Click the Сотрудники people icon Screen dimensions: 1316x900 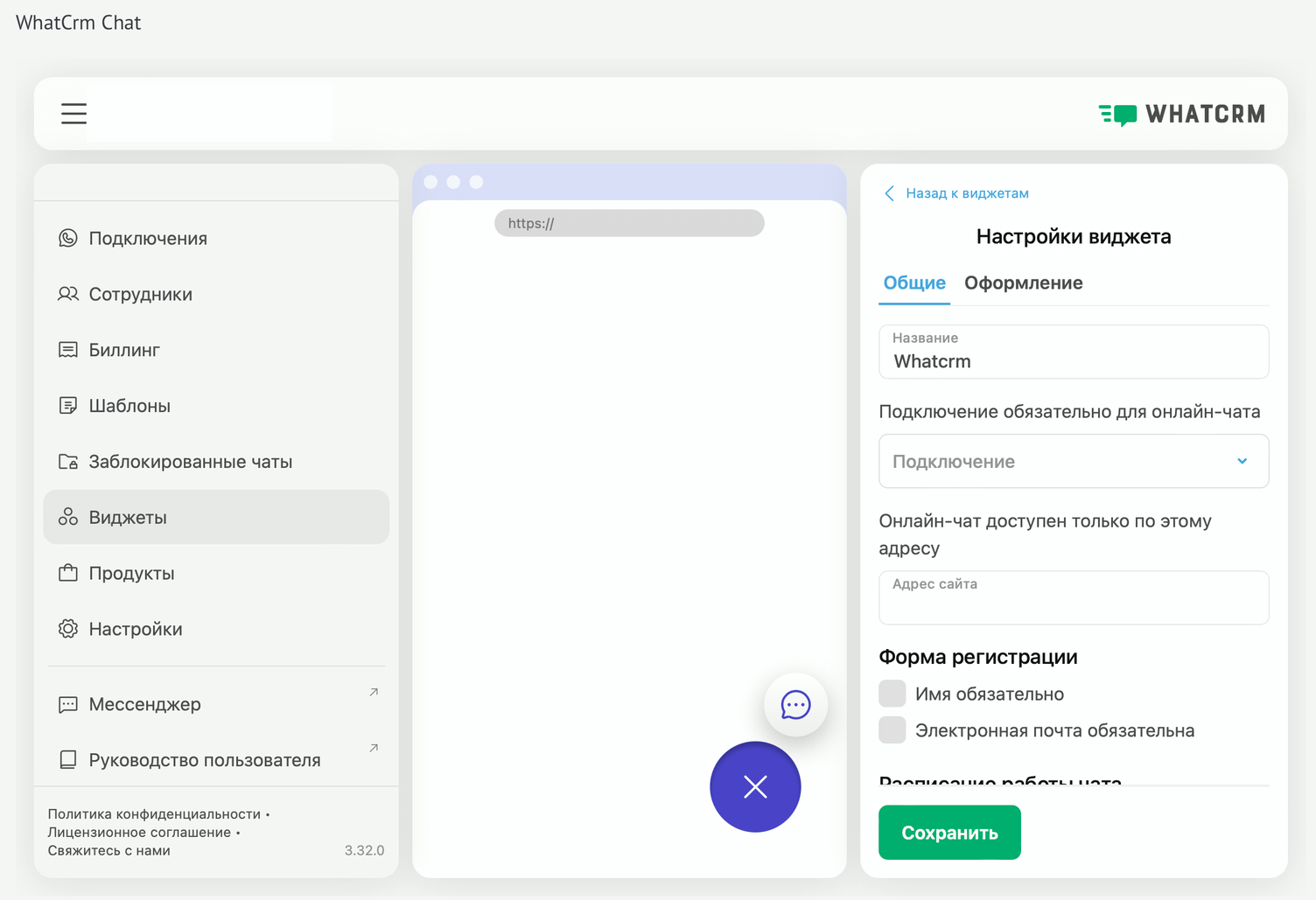pos(68,295)
